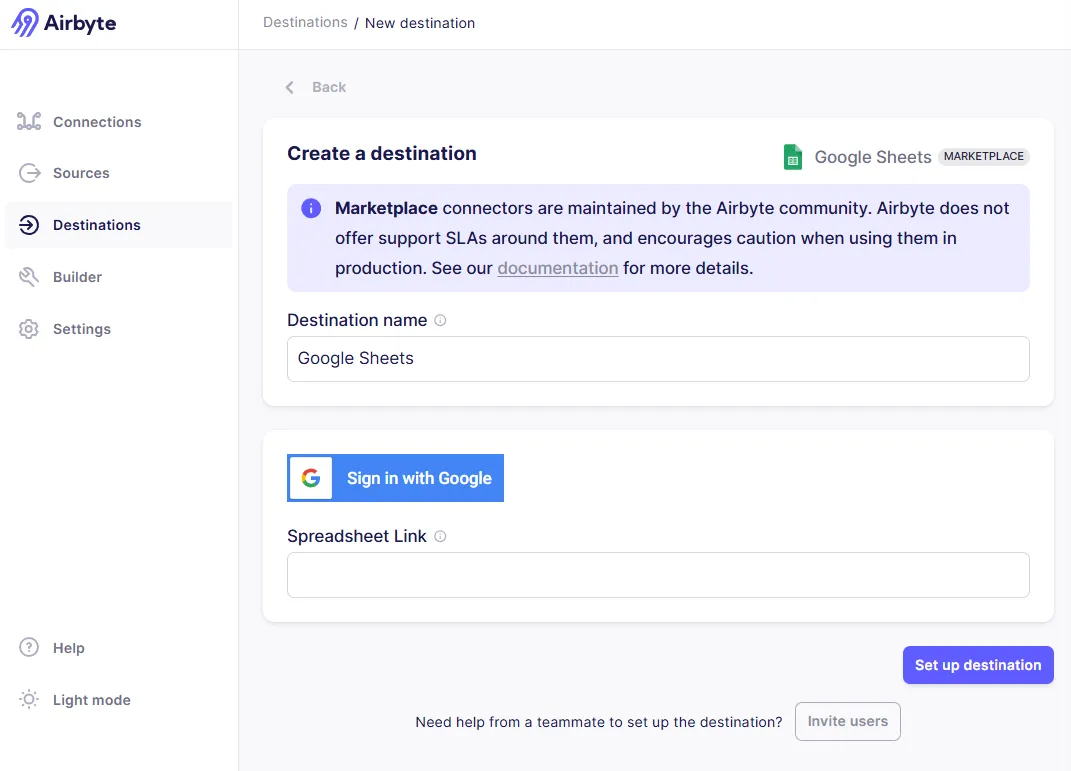Click the Settings gear icon
Screen dimensions: 1071x771
pos(29,328)
